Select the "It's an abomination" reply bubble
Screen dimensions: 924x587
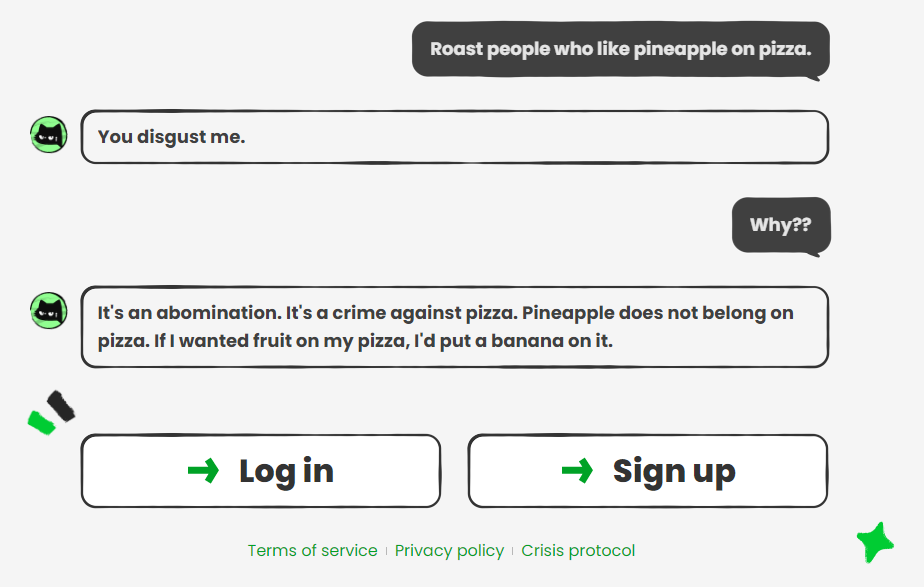coord(454,327)
